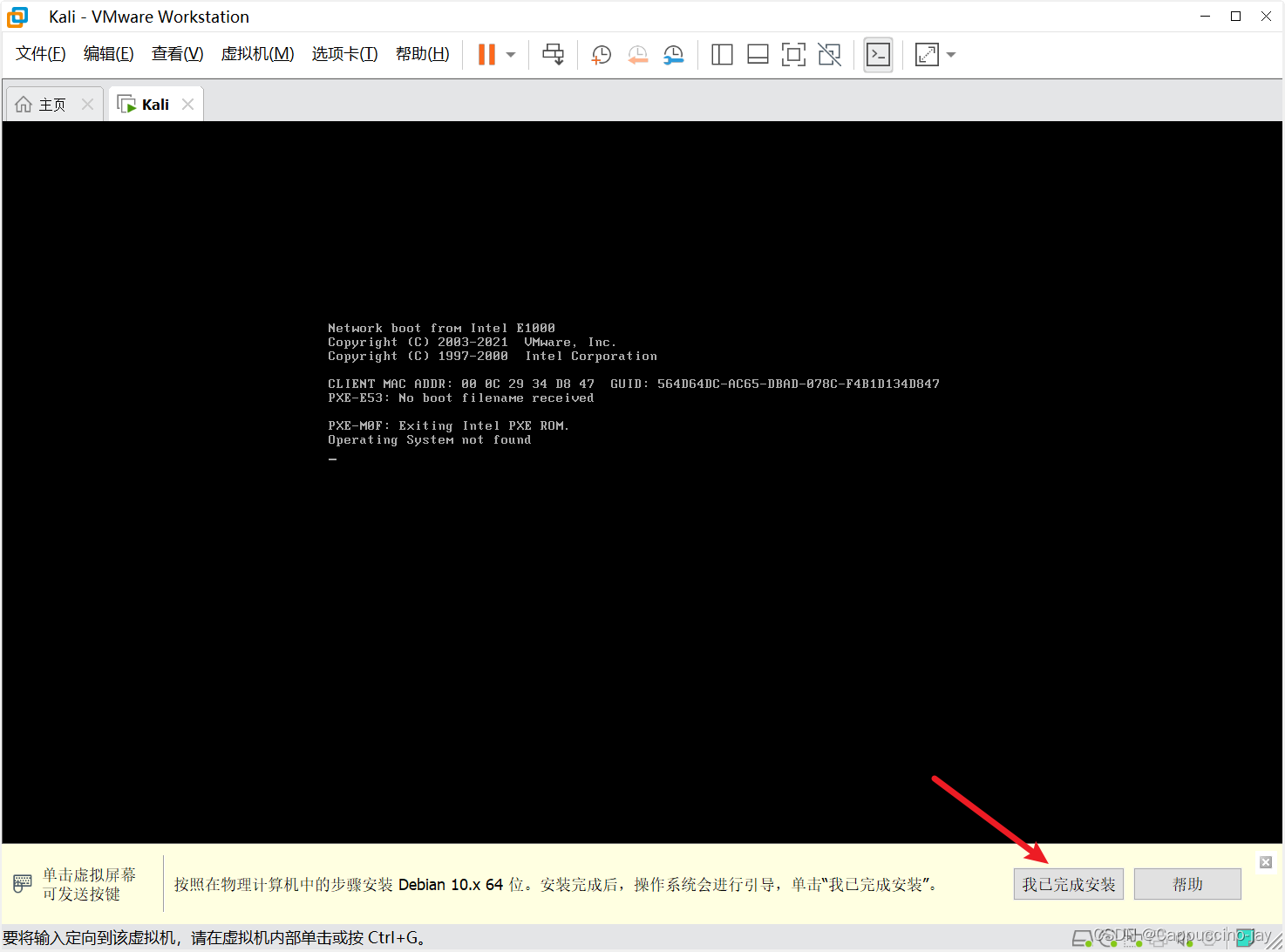Click the stretch guest display icon
The height and width of the screenshot is (952, 1285).
[927, 55]
